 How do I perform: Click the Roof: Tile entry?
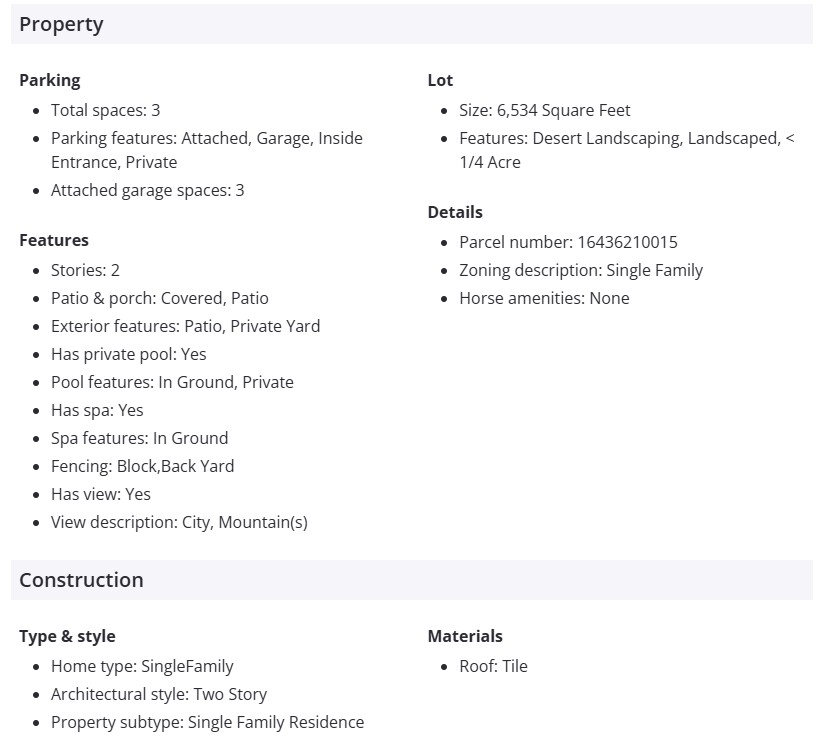(x=493, y=666)
